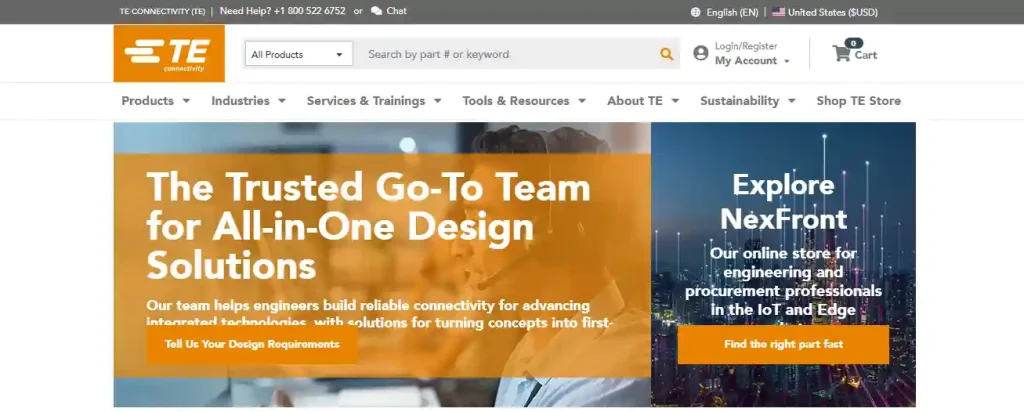Open the About TE menu
Viewport: 1024px width, 412px height.
click(x=642, y=101)
